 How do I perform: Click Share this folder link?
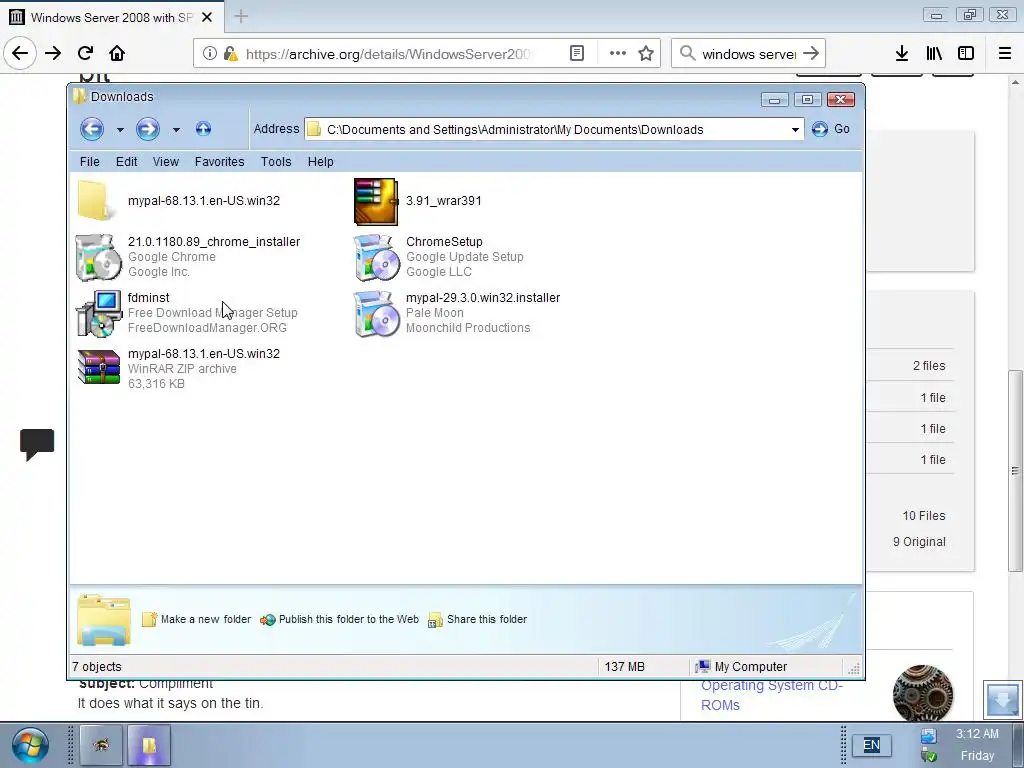(x=477, y=619)
